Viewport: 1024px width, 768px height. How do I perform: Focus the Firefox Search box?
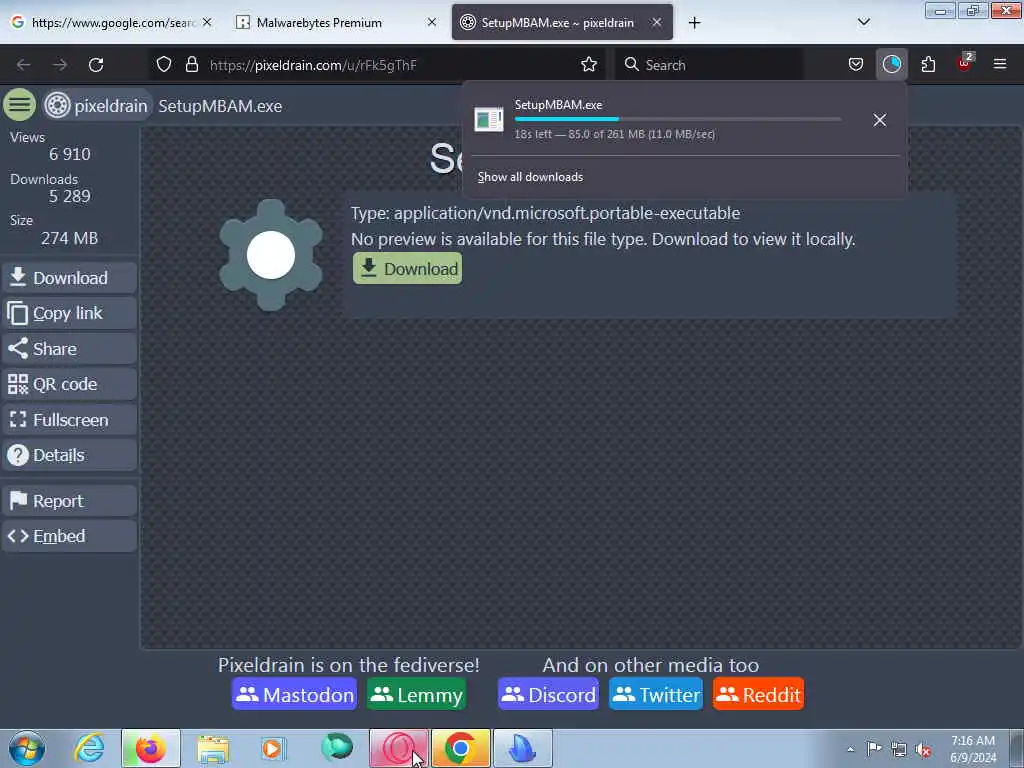pyautogui.click(x=710, y=65)
